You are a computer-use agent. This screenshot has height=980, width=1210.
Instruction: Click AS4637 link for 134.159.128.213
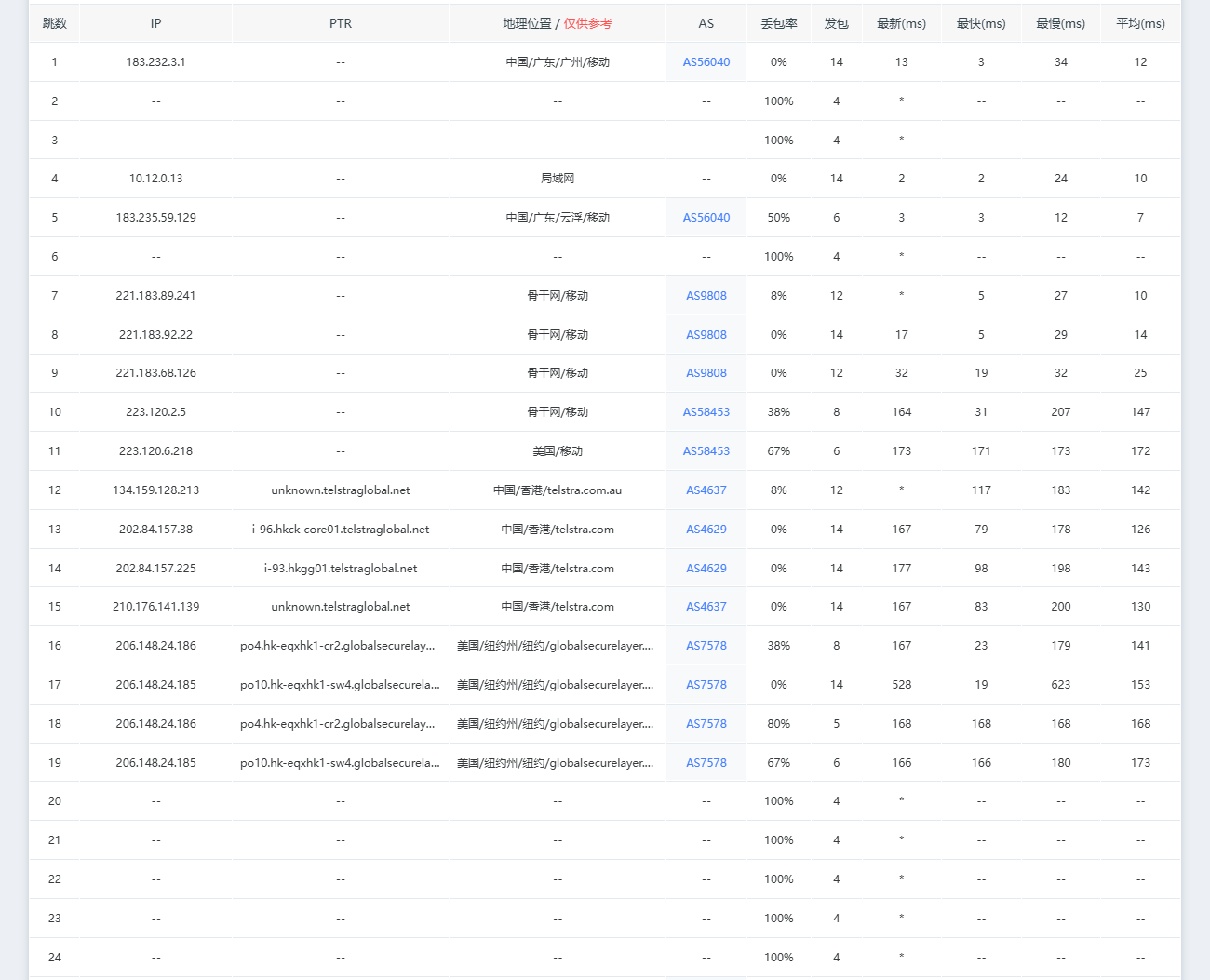coord(706,490)
